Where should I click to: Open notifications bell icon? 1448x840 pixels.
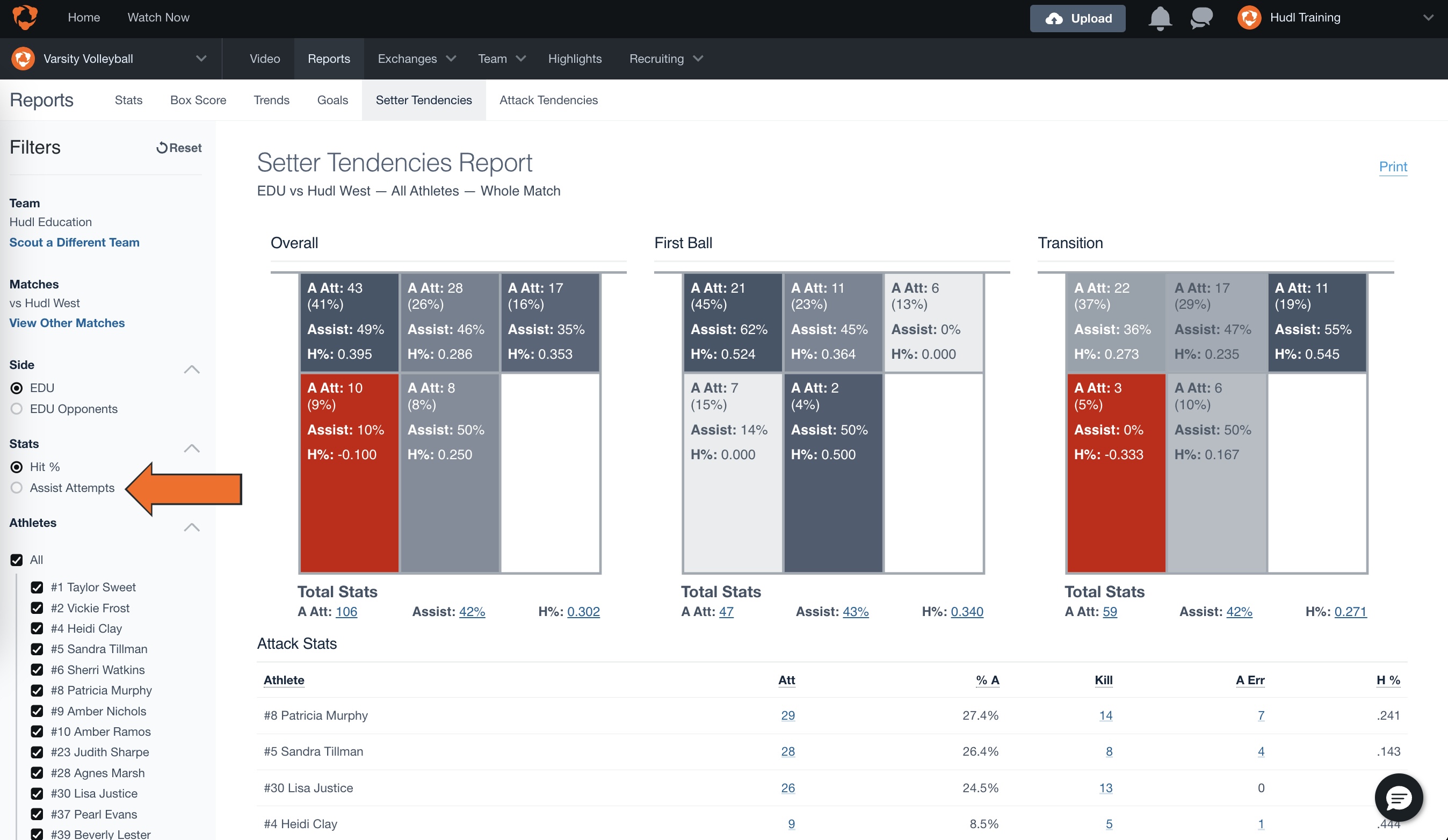1160,18
